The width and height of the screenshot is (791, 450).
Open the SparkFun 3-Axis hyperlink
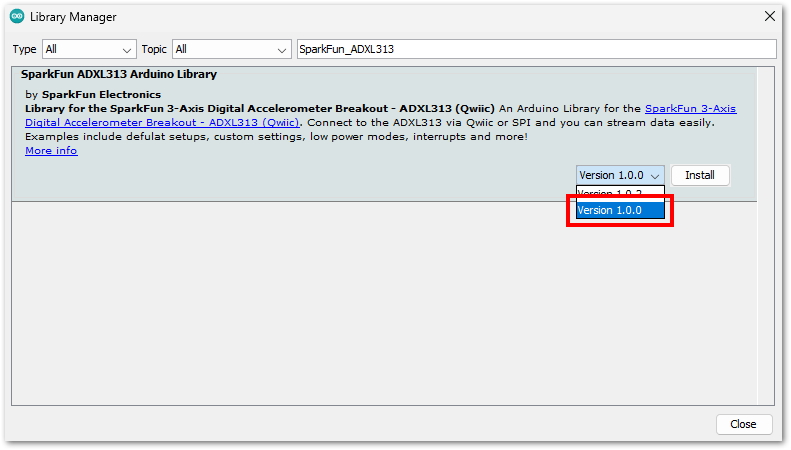click(690, 108)
